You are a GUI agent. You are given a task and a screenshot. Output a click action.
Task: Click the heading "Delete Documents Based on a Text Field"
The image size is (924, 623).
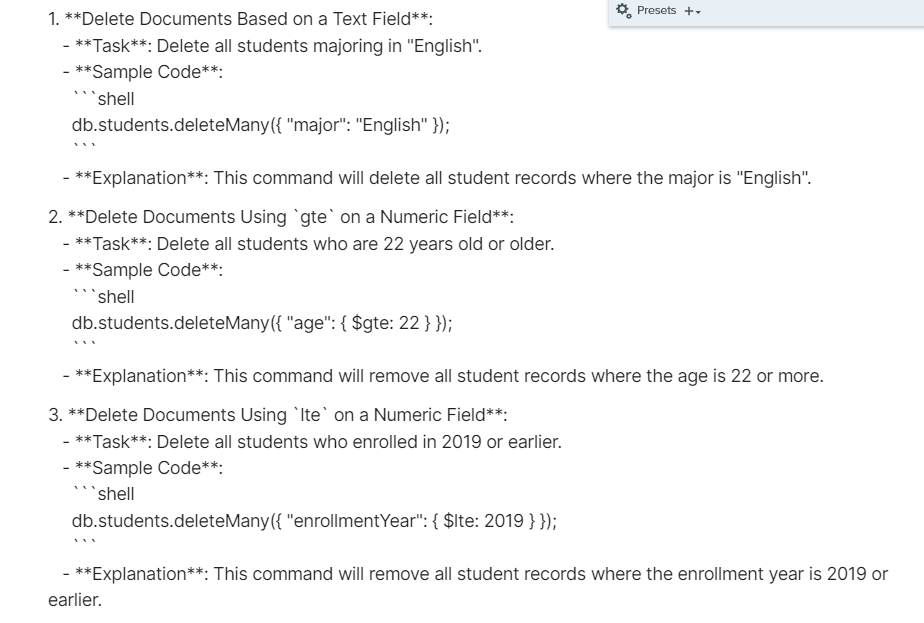[240, 21]
